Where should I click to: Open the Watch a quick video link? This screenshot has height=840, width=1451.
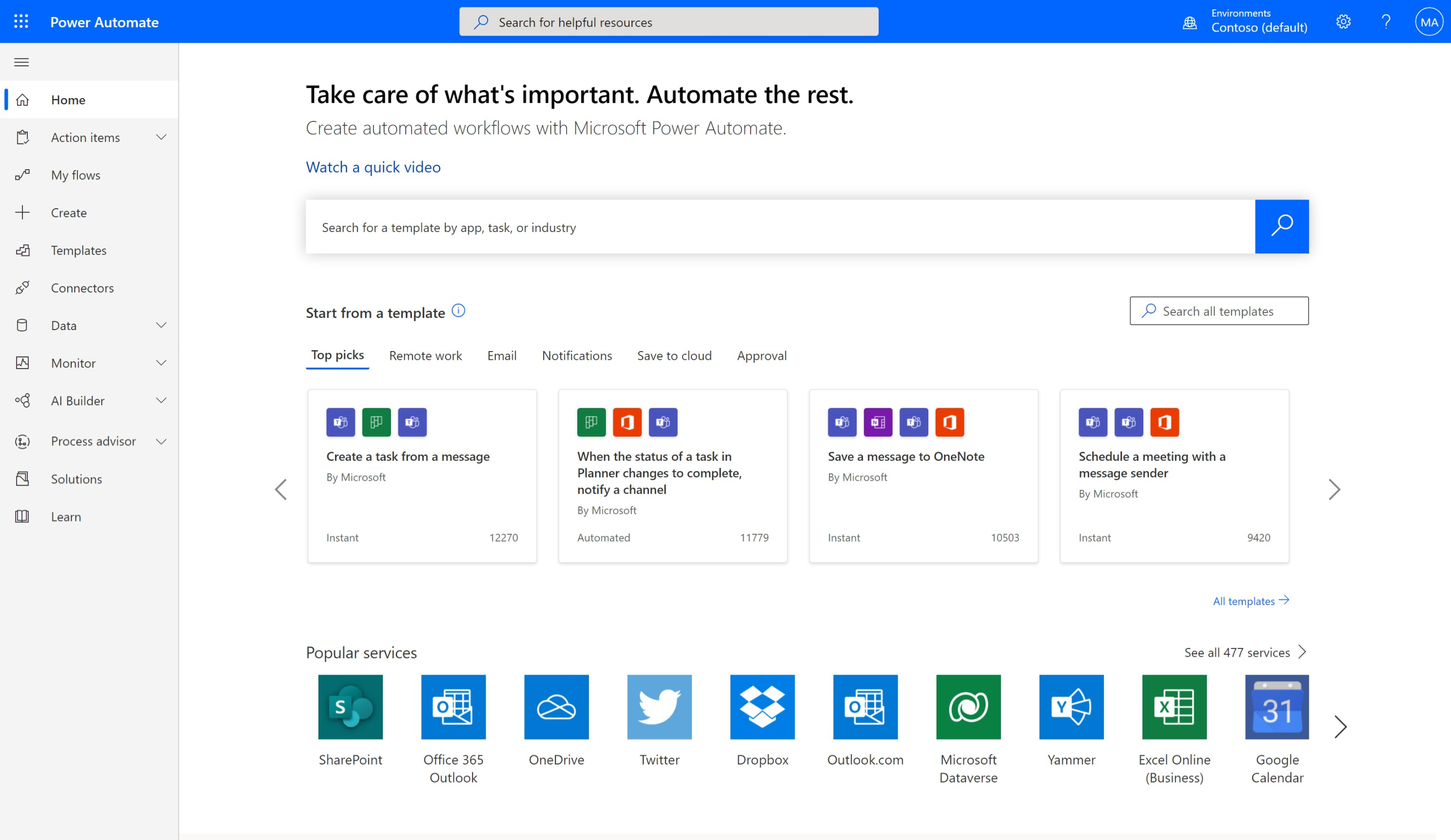pyautogui.click(x=373, y=167)
